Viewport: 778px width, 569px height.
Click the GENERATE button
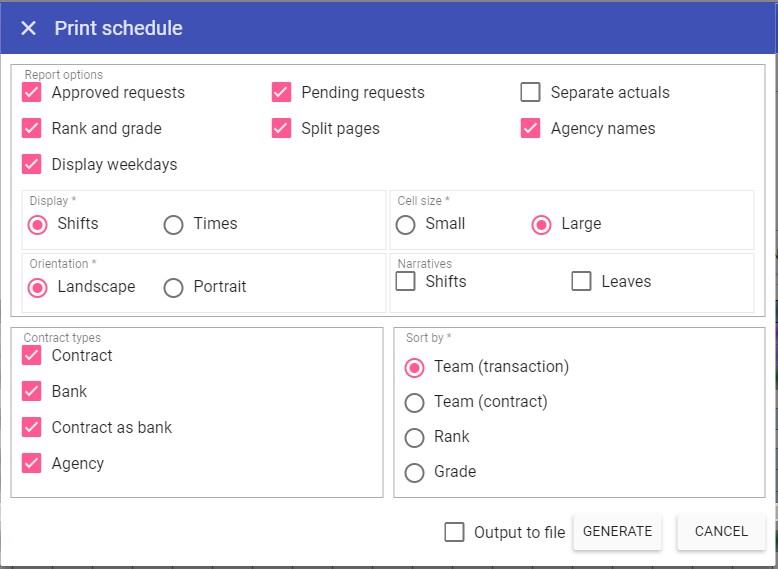(x=617, y=532)
